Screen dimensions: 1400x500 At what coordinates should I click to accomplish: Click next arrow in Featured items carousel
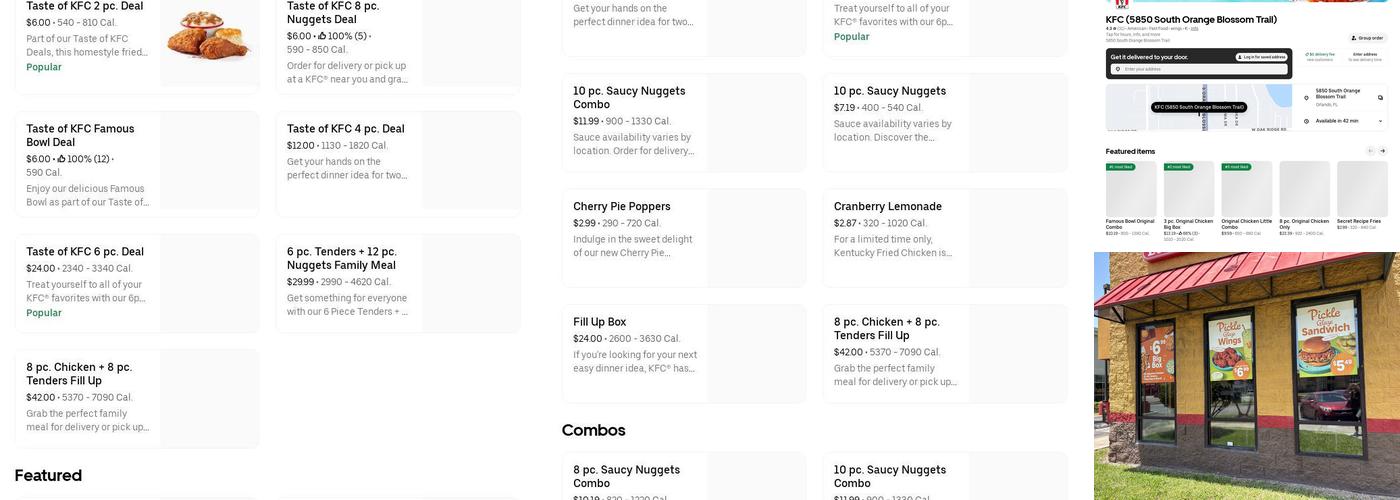coord(1383,151)
